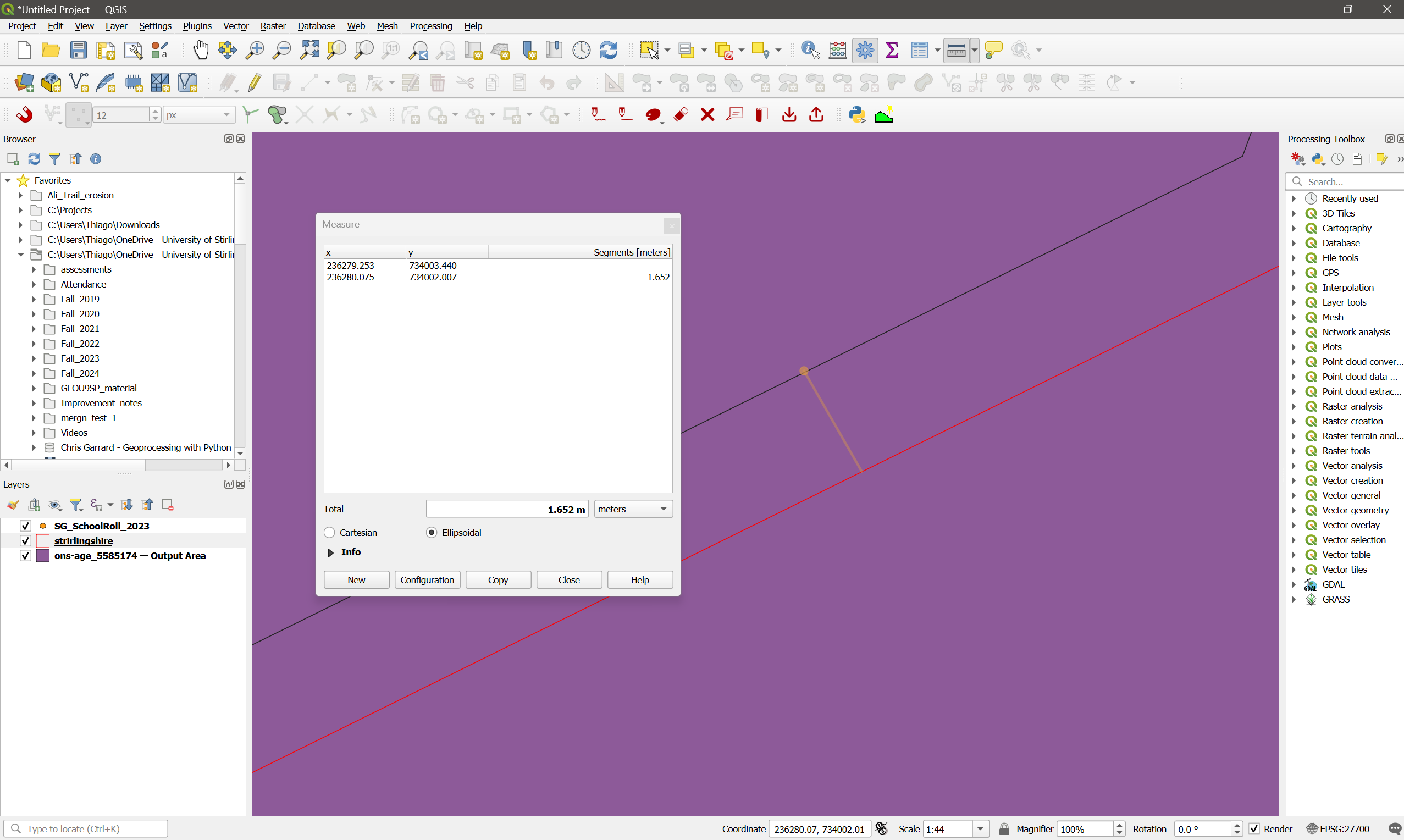Open snapping tolerance px unit dropdown
Screen dimensions: 1404x840
pos(199,115)
